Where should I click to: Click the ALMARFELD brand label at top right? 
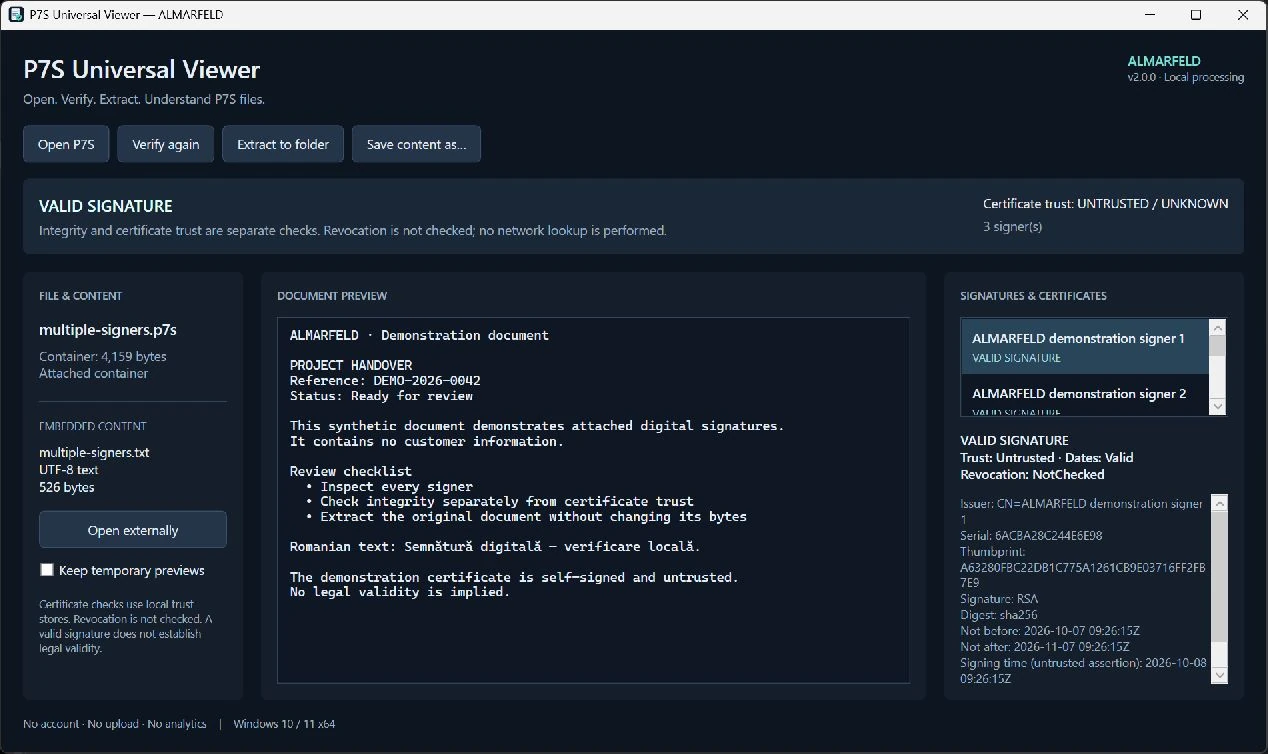1164,61
